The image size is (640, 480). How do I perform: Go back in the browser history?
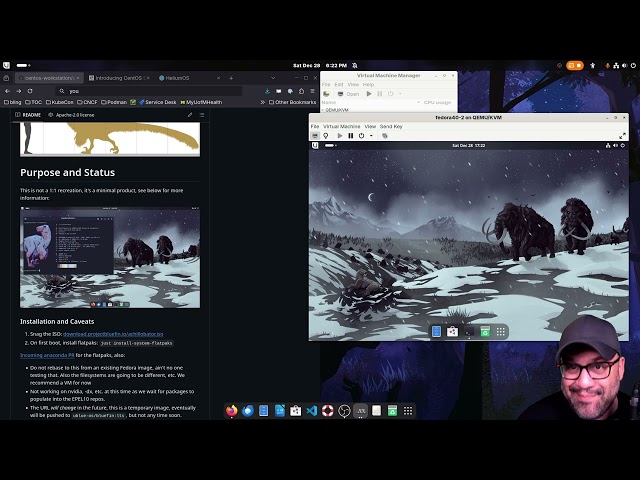click(x=7, y=91)
